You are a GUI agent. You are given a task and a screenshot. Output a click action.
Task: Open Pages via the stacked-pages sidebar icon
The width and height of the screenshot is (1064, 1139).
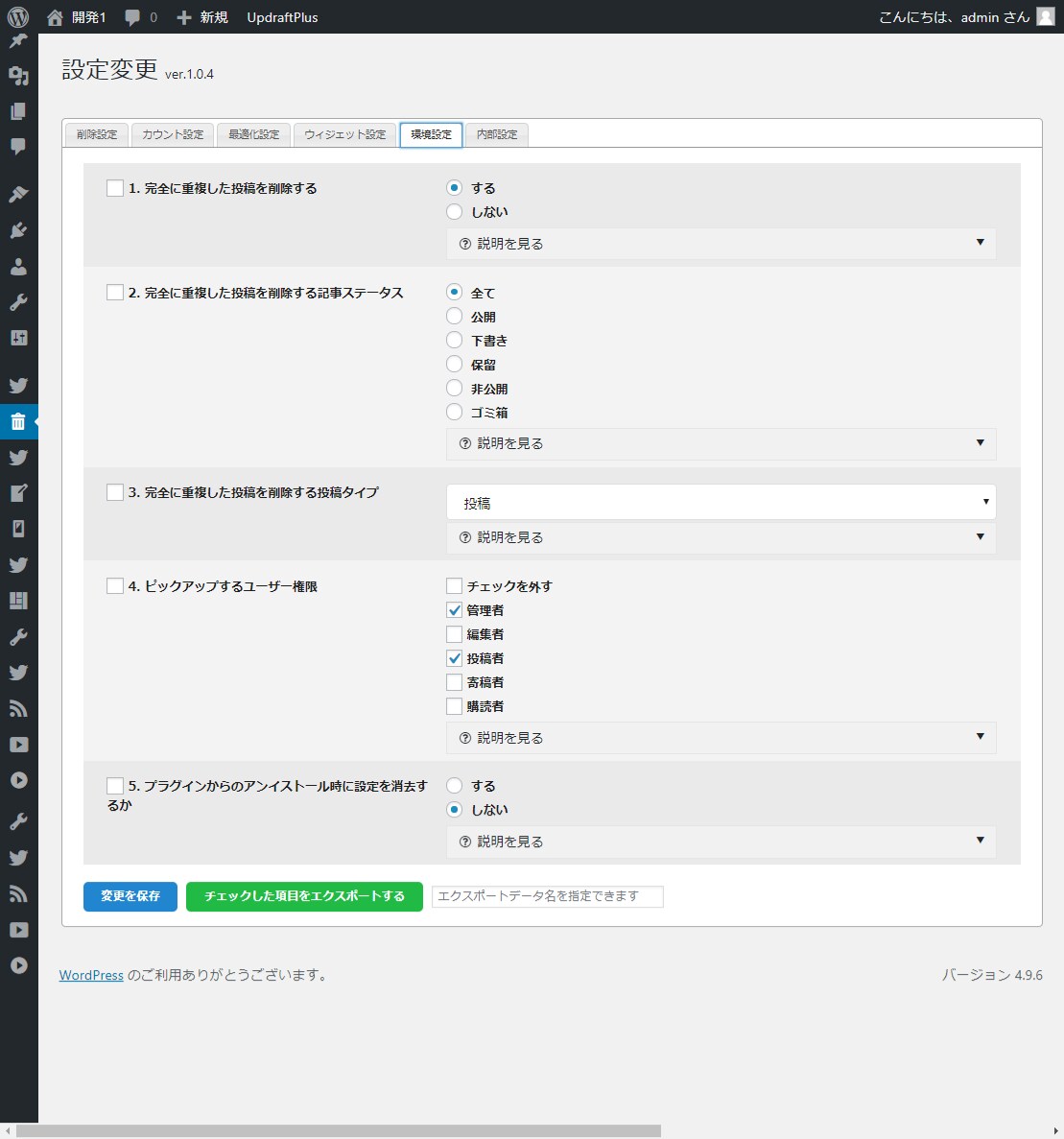tap(18, 111)
